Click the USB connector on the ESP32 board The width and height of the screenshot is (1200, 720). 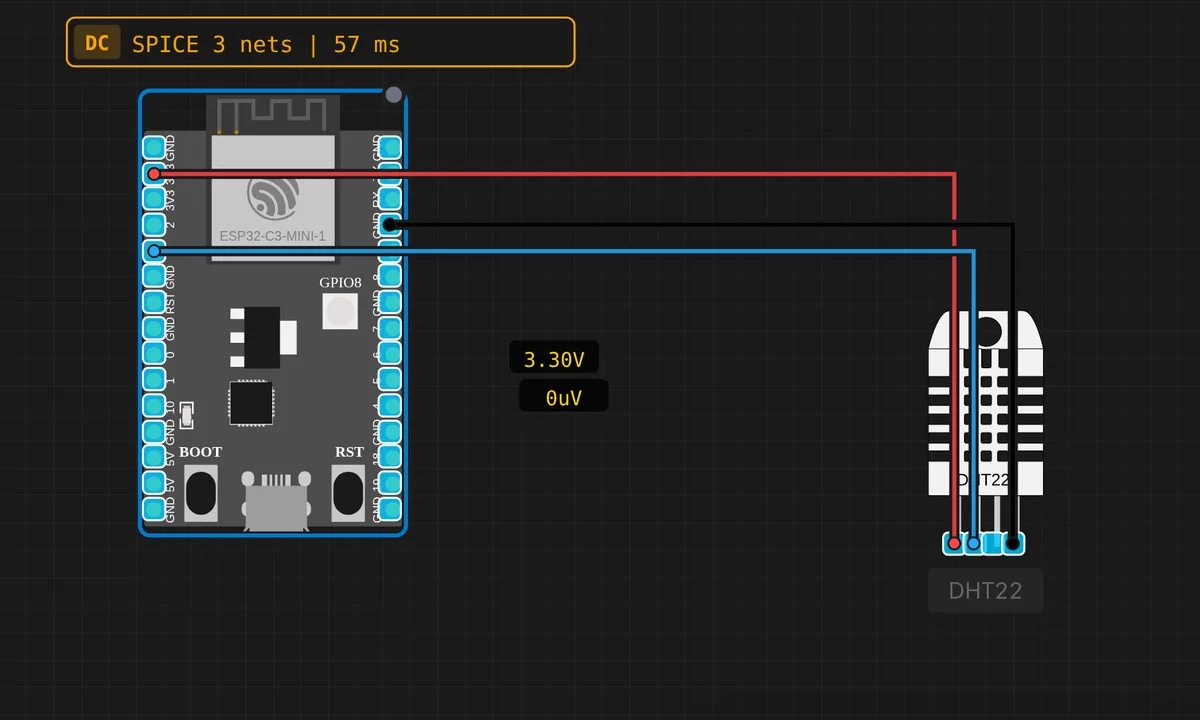coord(274,500)
